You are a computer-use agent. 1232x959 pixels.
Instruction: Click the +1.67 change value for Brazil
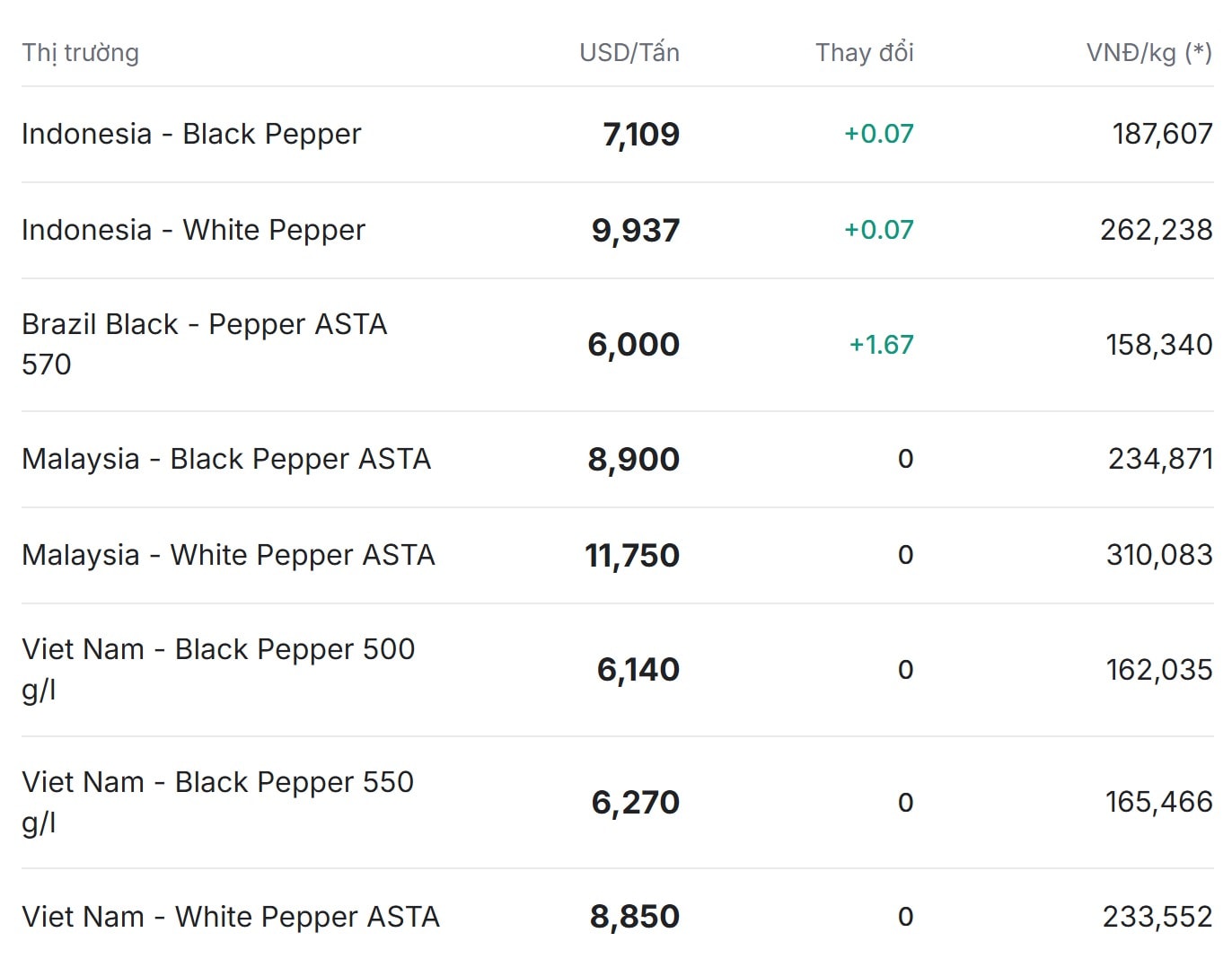click(x=882, y=345)
